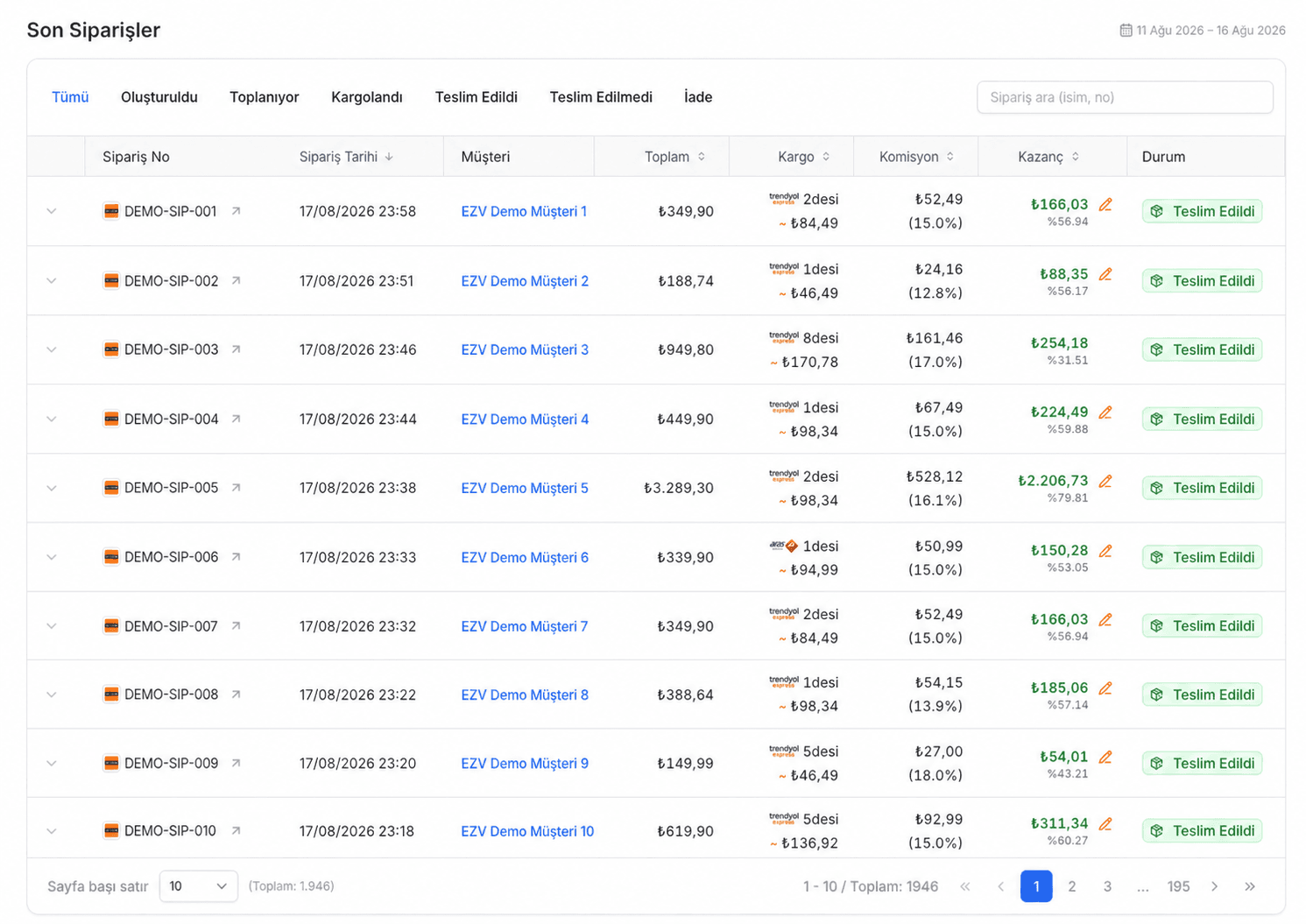
Task: Edit earnings pencil icon for DEMO-SIP-002
Action: pyautogui.click(x=1105, y=274)
